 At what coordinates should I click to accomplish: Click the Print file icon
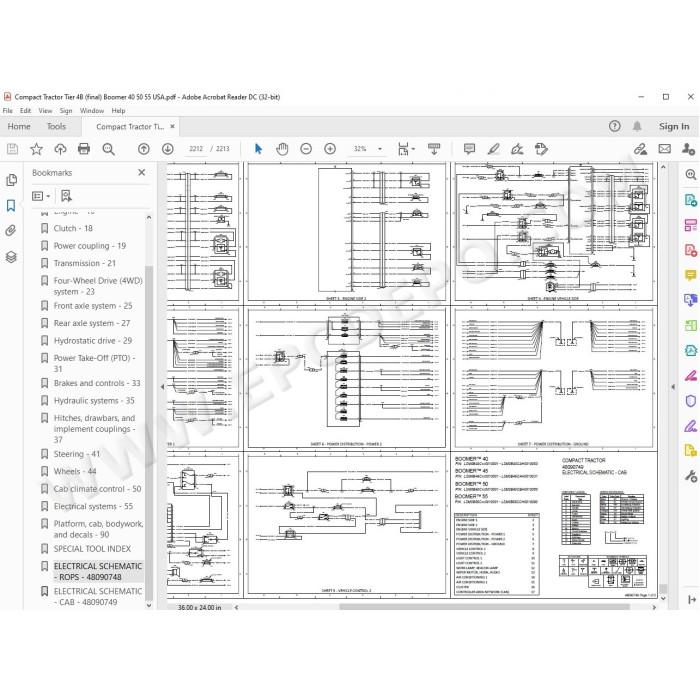(84, 149)
